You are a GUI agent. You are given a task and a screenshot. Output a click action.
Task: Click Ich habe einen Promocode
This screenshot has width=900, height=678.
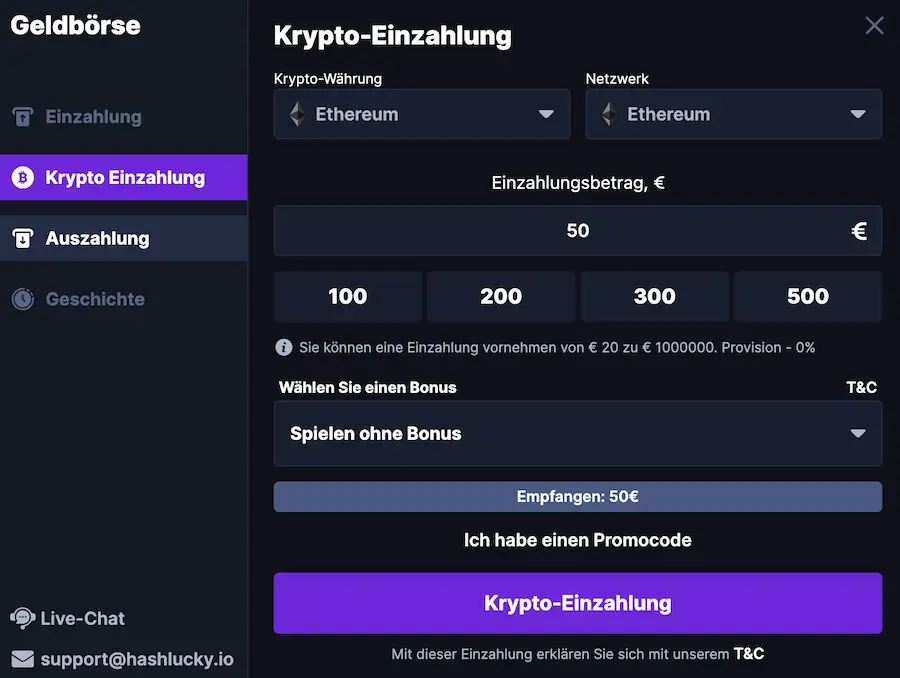tap(578, 540)
